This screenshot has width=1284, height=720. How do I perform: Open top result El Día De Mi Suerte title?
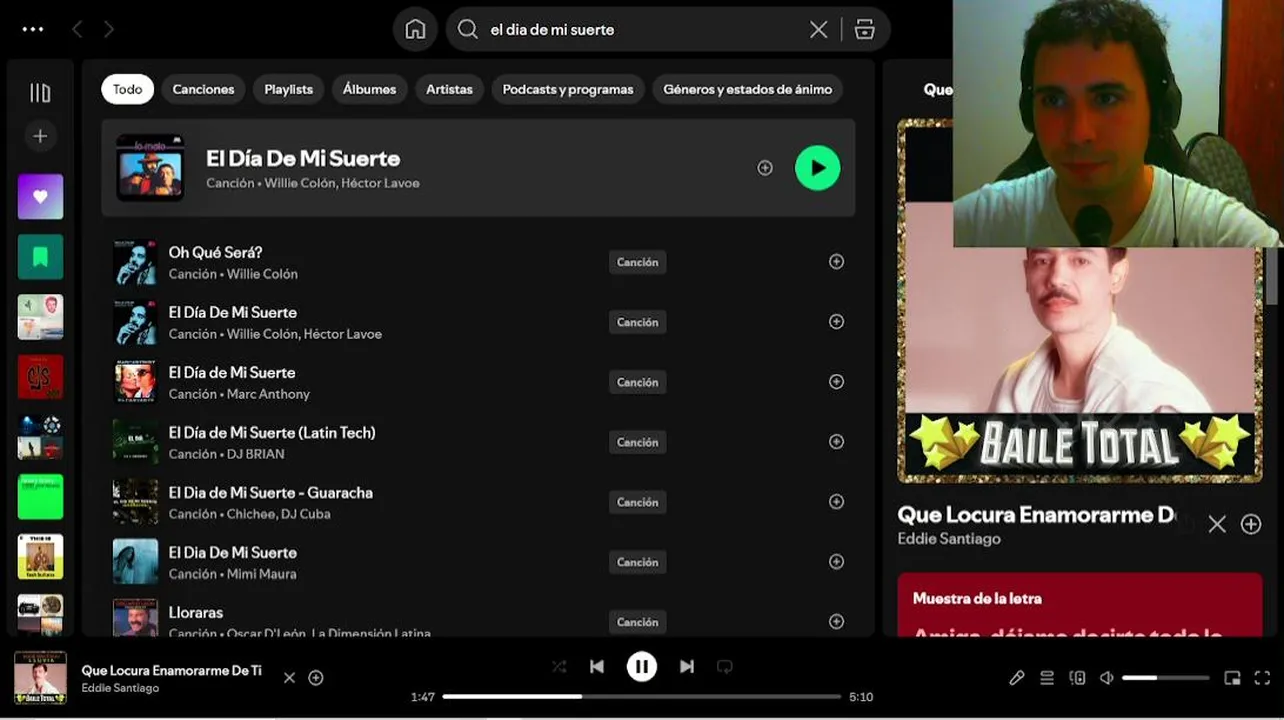click(303, 158)
